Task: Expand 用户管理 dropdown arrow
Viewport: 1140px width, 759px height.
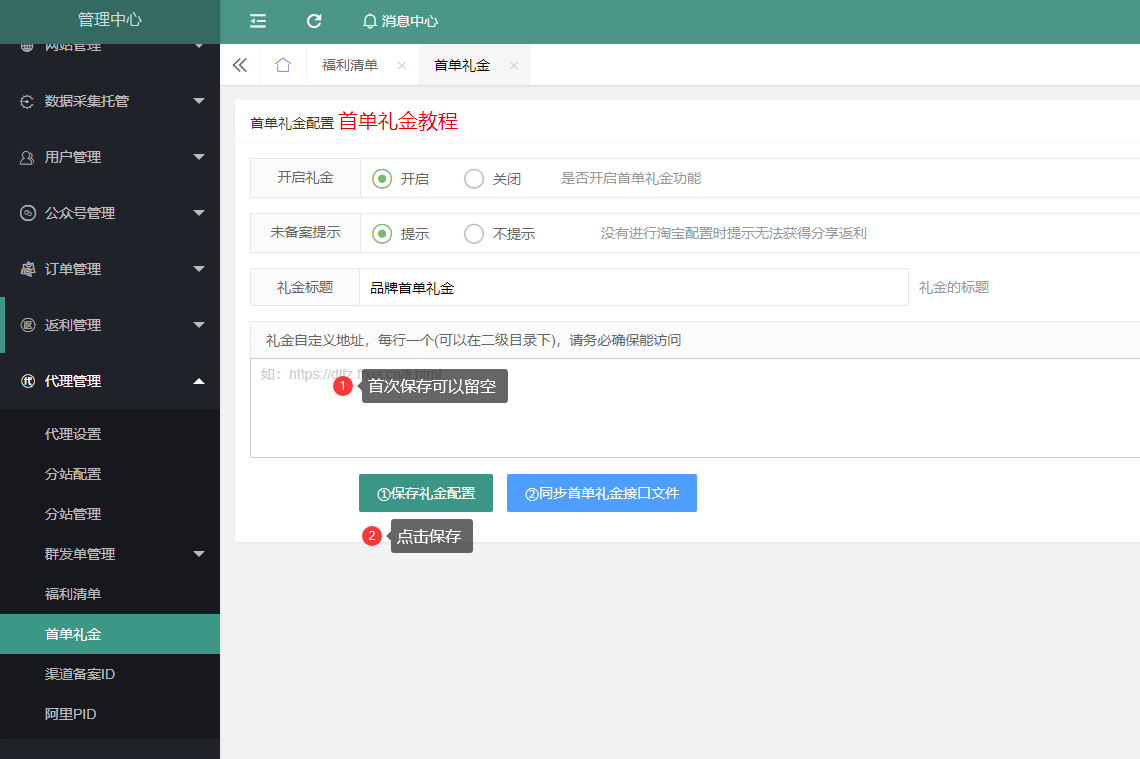Action: (x=198, y=157)
